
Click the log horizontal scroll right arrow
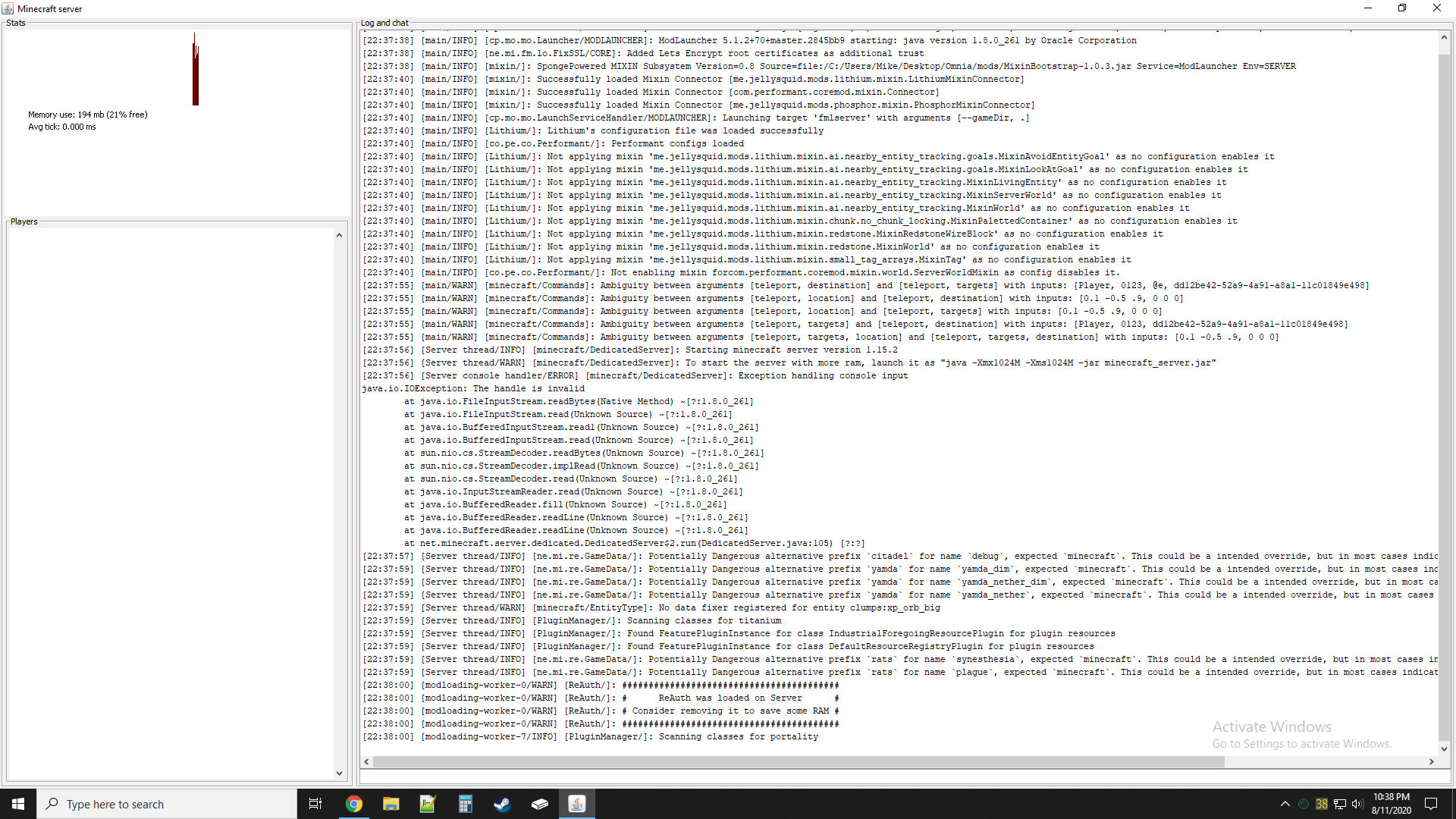1432,761
